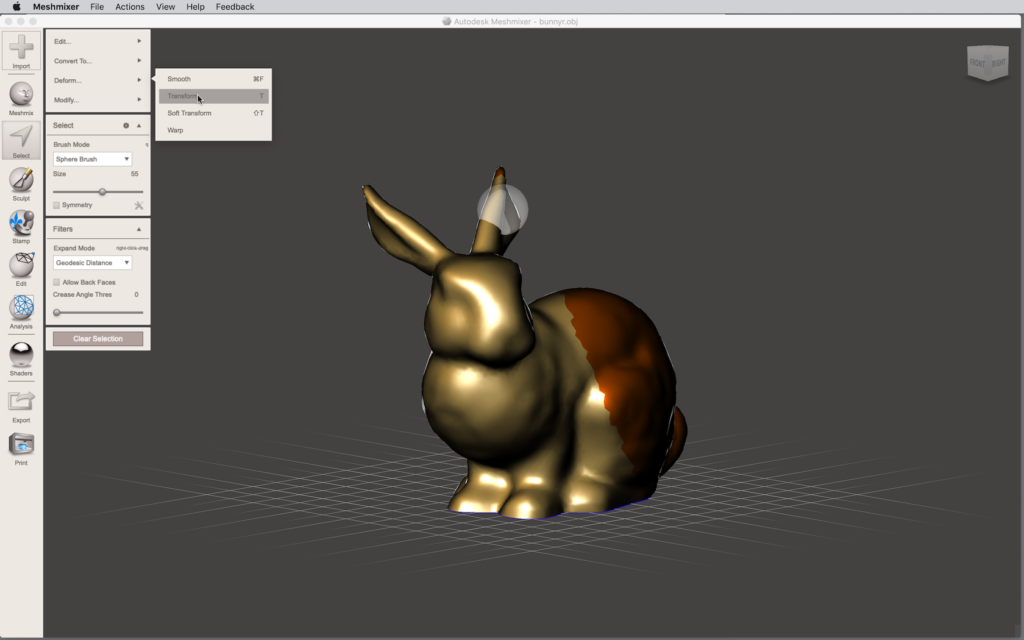Screen dimensions: 1024x640
Task: Choose Soft Transform from Deform submenu
Action: coord(190,113)
